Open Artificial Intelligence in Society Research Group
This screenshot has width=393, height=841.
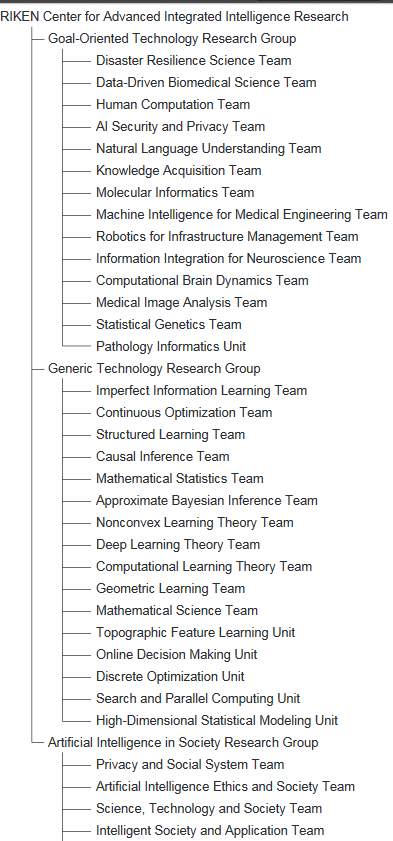183,742
